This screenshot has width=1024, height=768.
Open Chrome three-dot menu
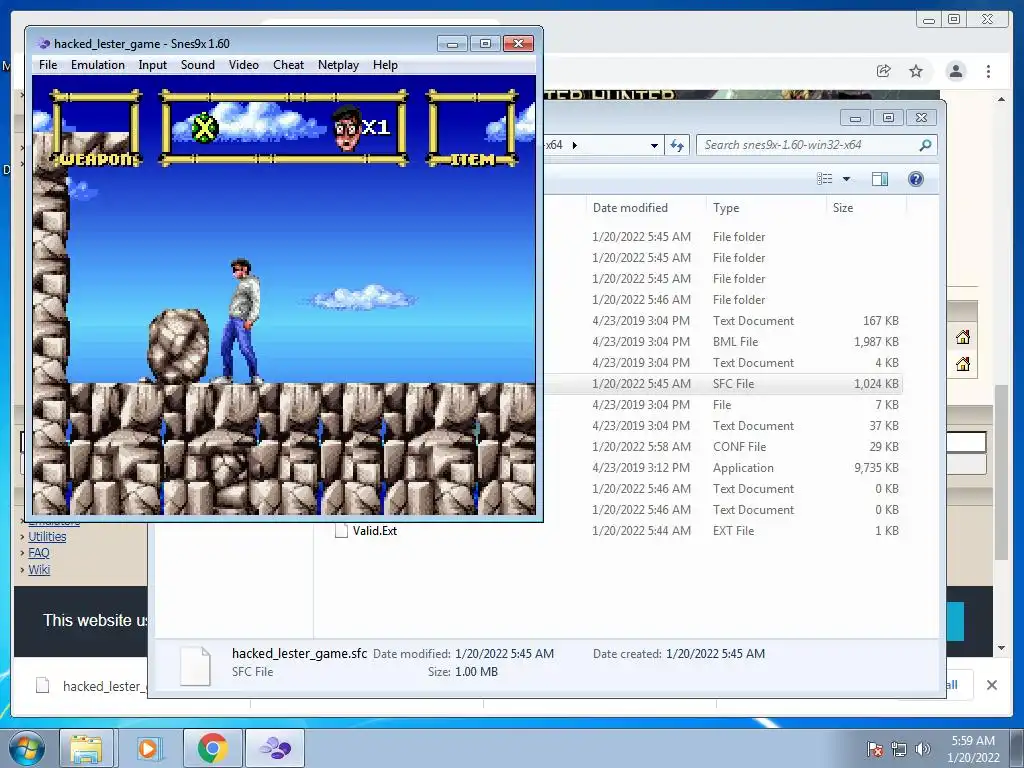point(988,71)
